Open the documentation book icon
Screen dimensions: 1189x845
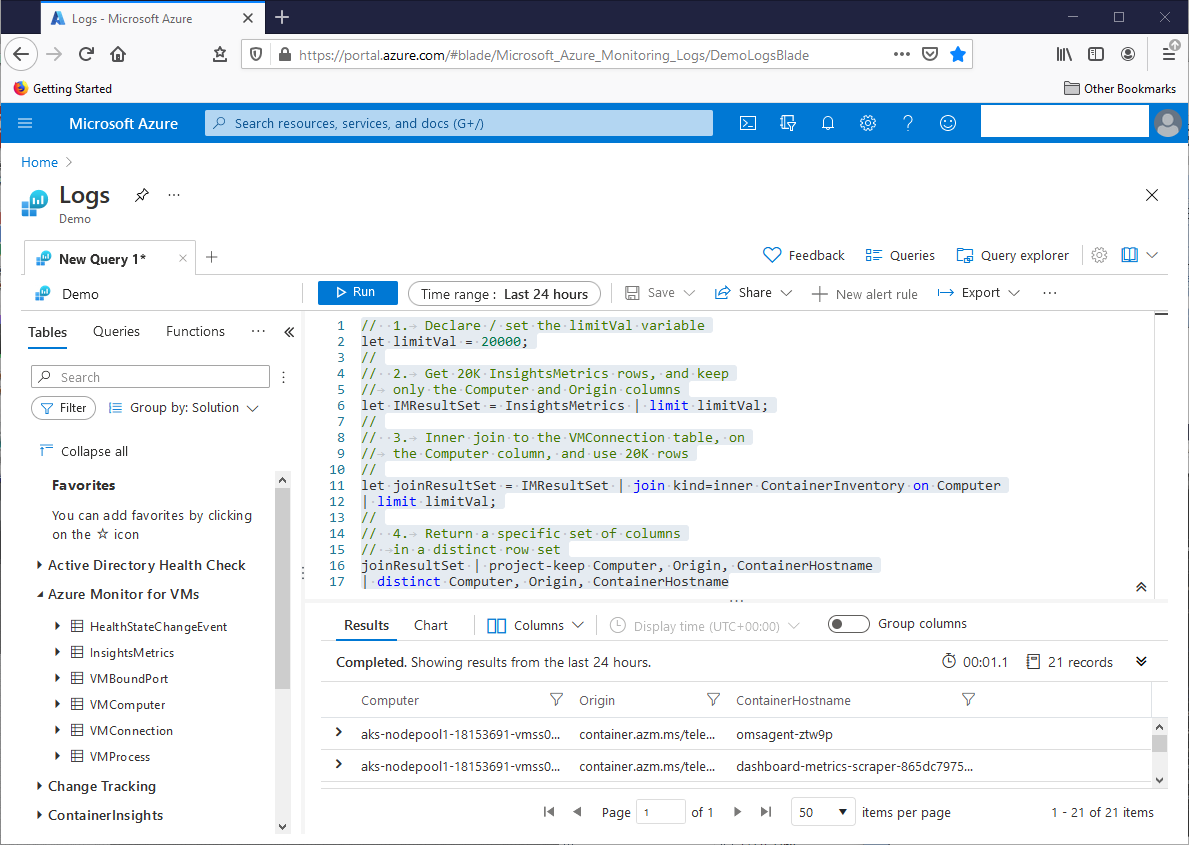tap(1129, 255)
